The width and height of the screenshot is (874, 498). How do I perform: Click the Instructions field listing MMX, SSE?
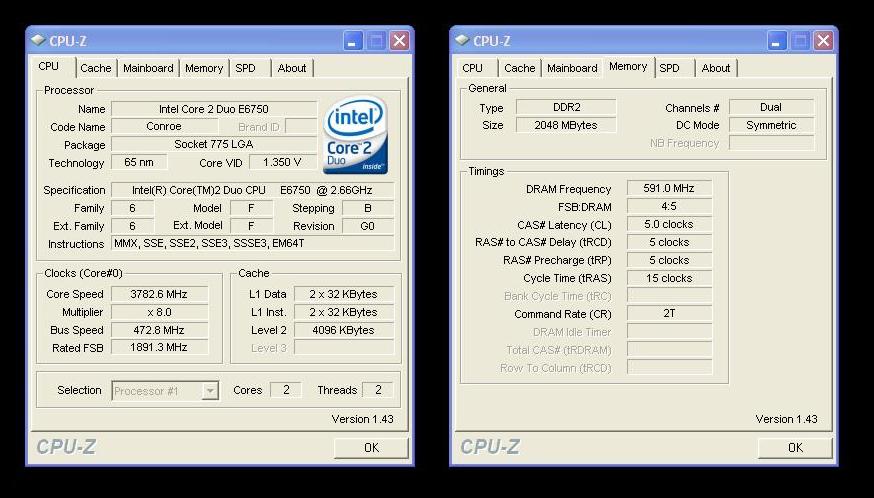[253, 243]
